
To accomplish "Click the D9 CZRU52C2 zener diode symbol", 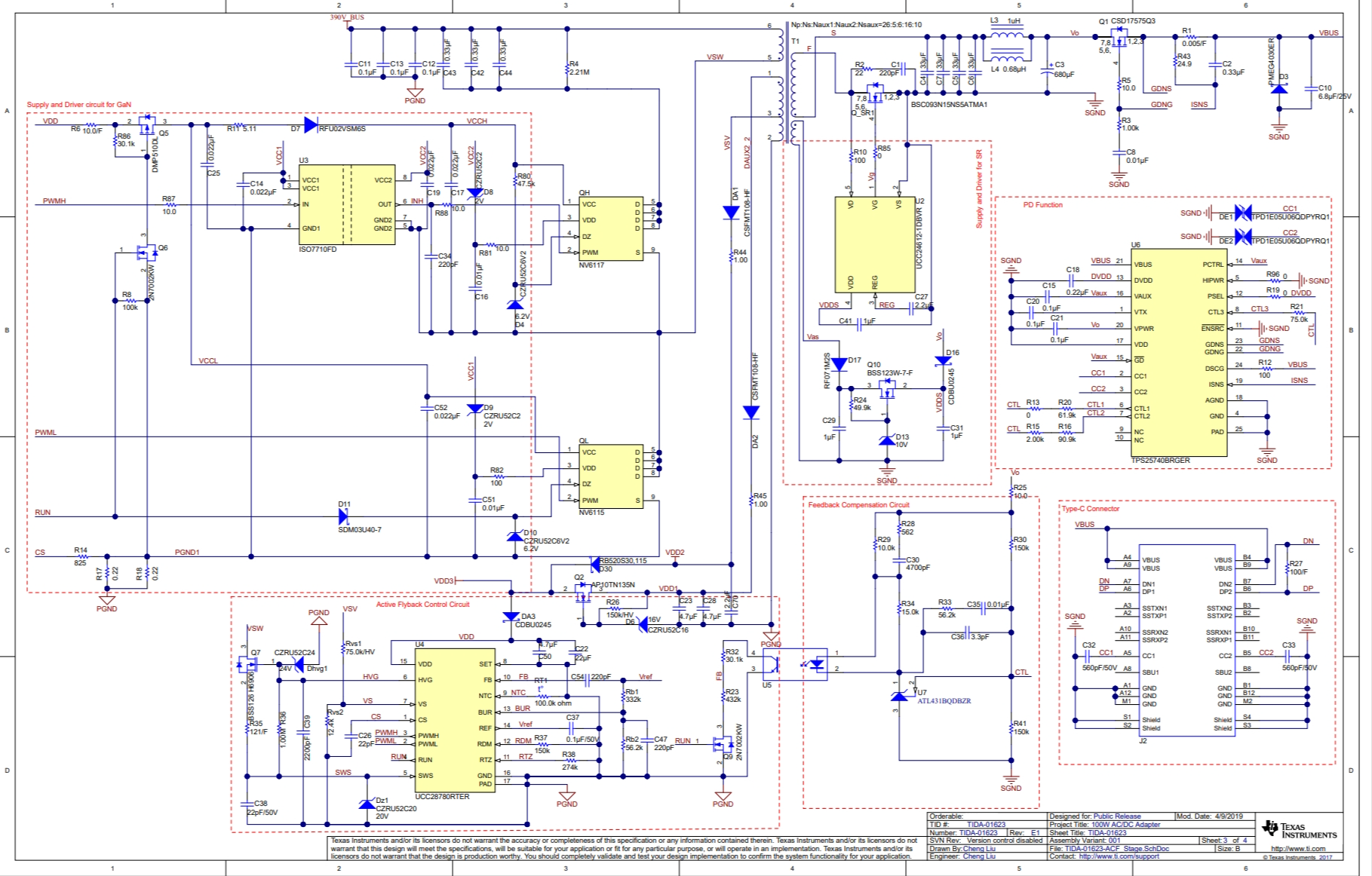I will [x=475, y=409].
